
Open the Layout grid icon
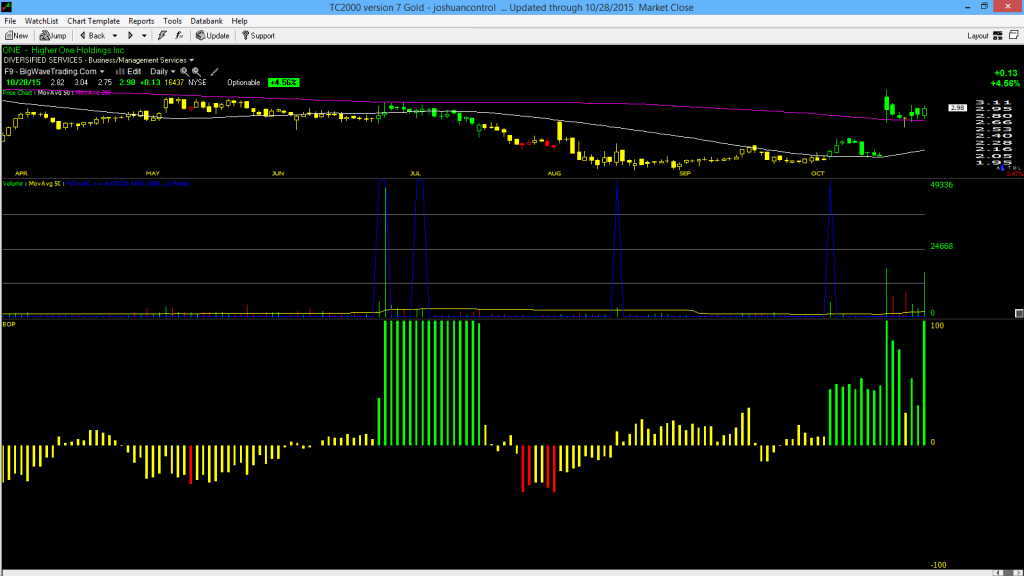click(998, 36)
